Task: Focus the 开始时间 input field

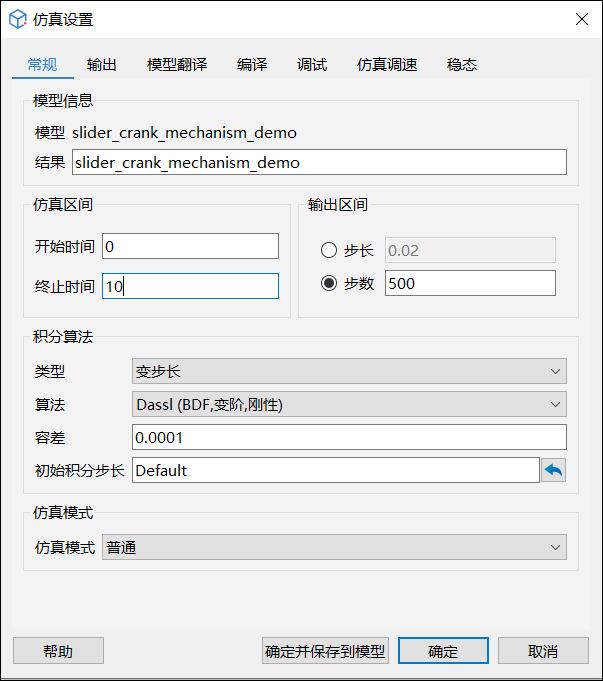Action: pyautogui.click(x=190, y=246)
